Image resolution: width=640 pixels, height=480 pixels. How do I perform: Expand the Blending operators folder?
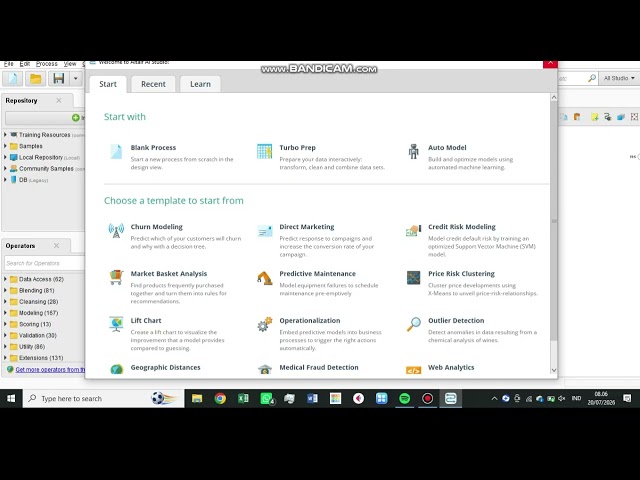point(5,291)
